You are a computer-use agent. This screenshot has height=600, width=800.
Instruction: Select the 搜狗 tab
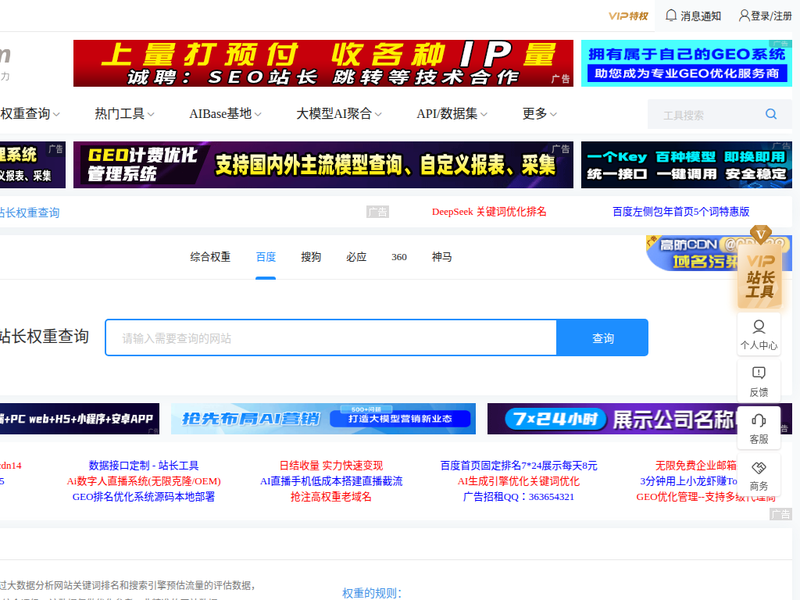pyautogui.click(x=311, y=257)
